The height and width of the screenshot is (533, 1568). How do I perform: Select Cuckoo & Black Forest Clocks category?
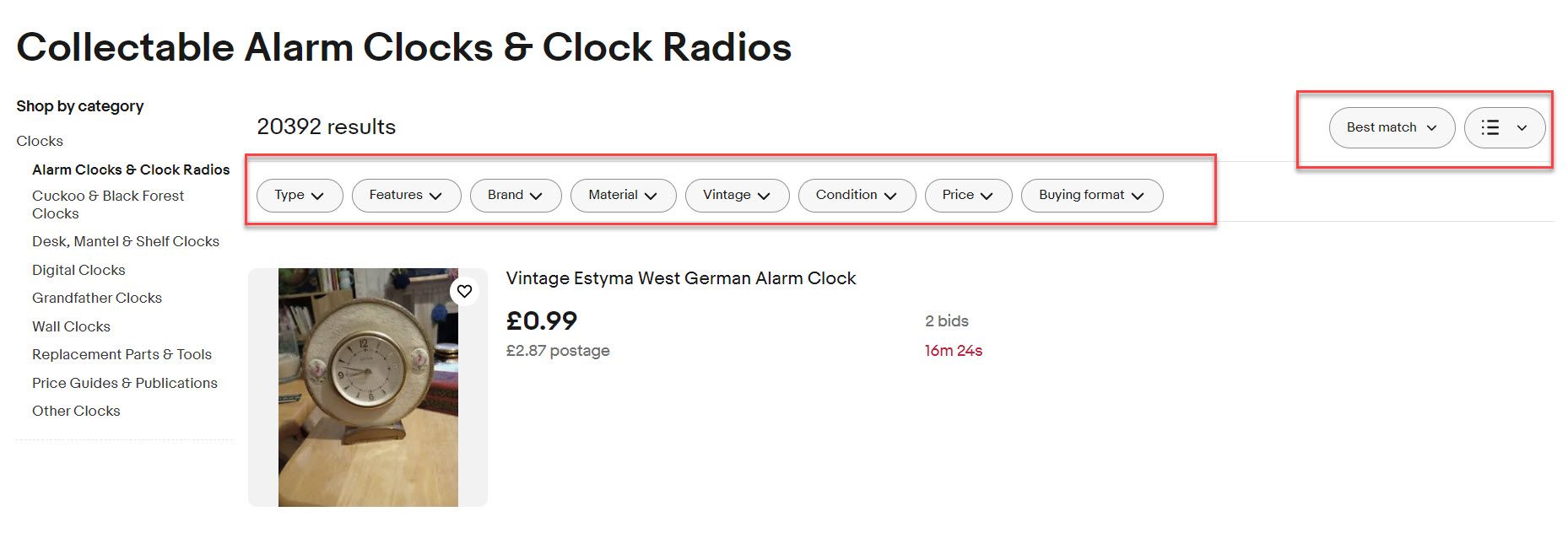tap(108, 205)
